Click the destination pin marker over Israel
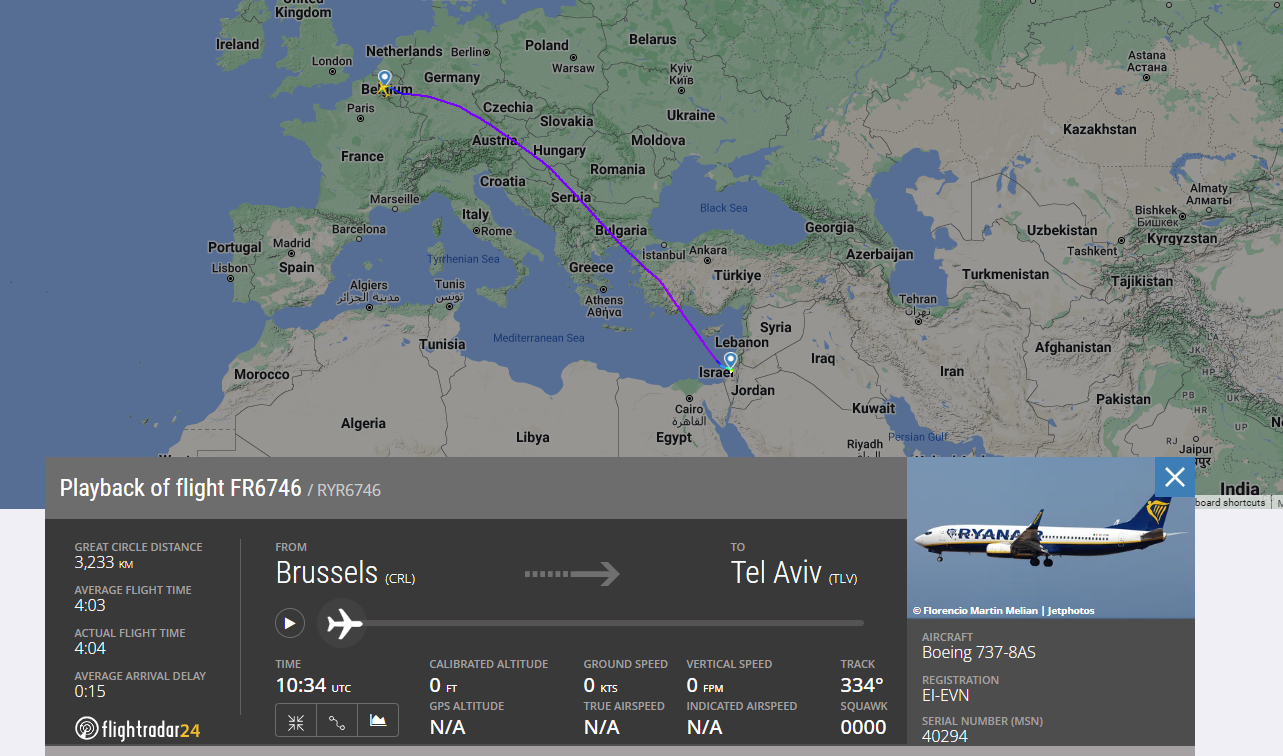Image resolution: width=1283 pixels, height=756 pixels. click(731, 360)
